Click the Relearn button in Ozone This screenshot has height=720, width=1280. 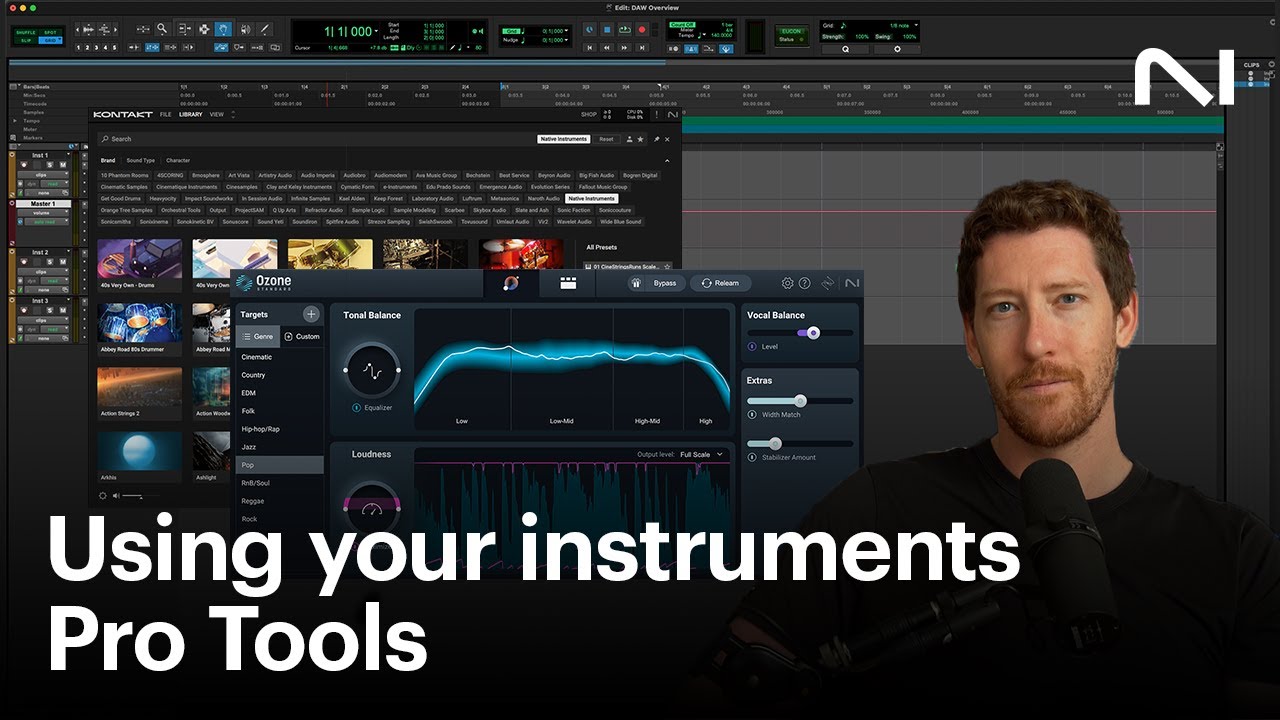[720, 283]
